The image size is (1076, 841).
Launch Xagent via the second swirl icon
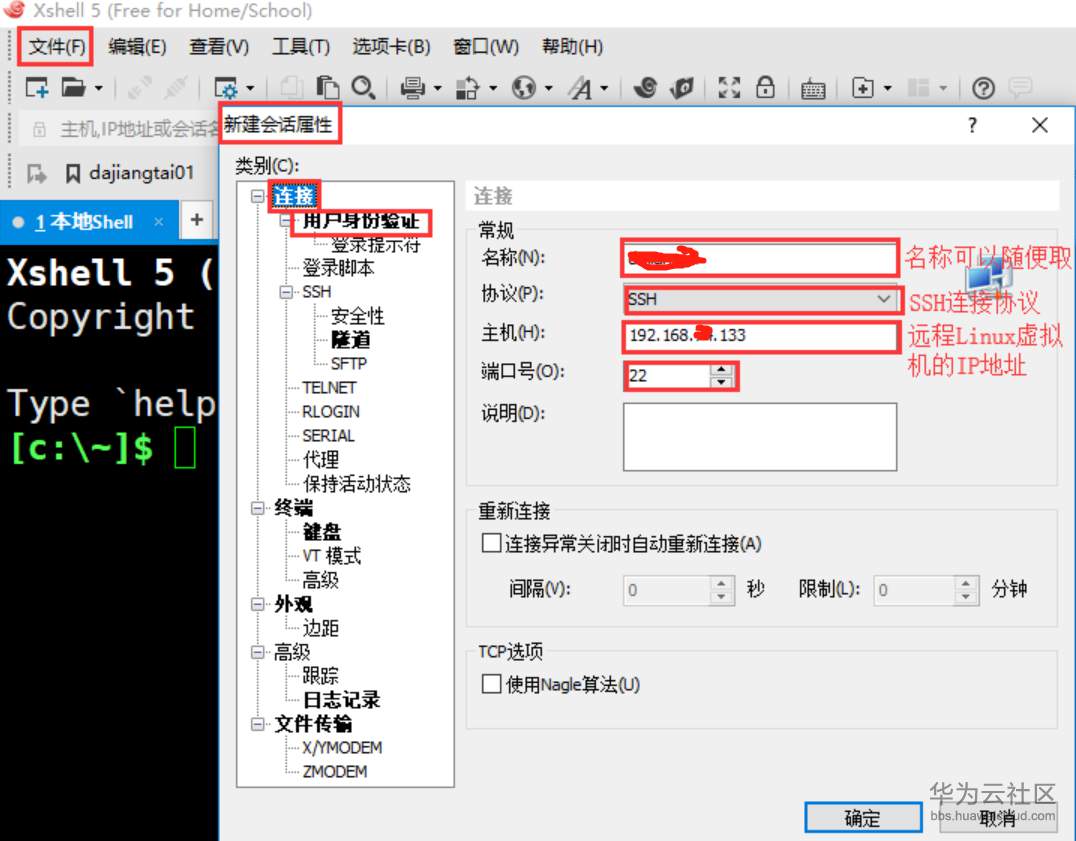[x=682, y=88]
